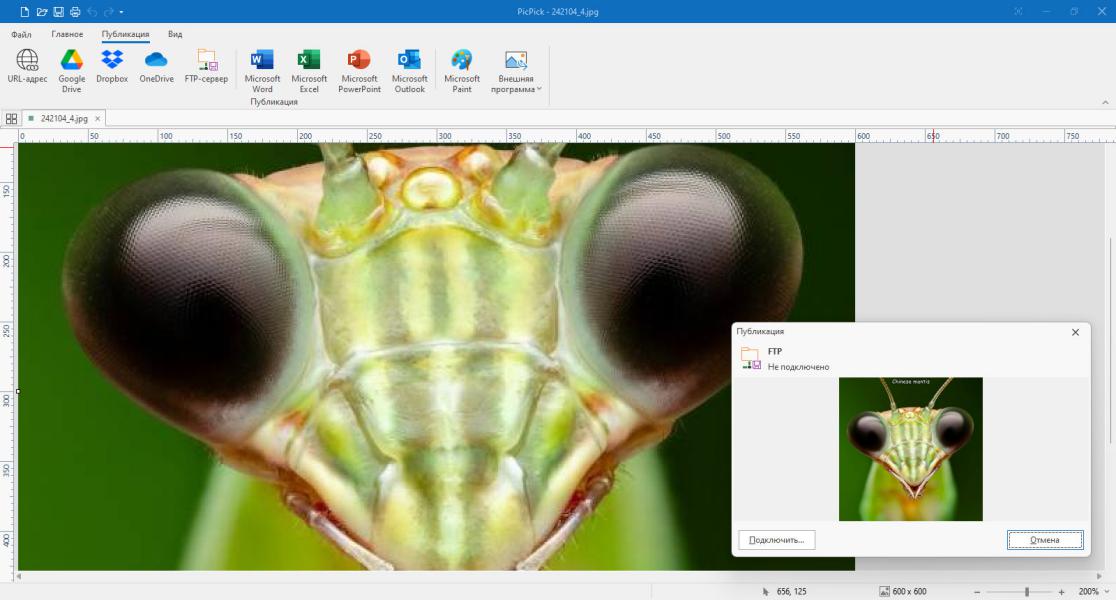1116x600 pixels.
Task: Click the Отмена button
Action: (x=1045, y=540)
